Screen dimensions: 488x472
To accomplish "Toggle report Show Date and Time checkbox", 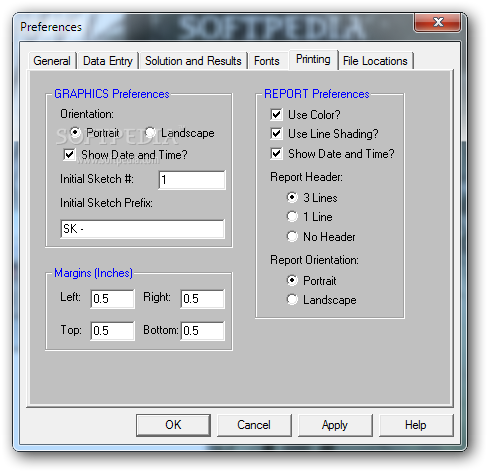I will tap(276, 154).
